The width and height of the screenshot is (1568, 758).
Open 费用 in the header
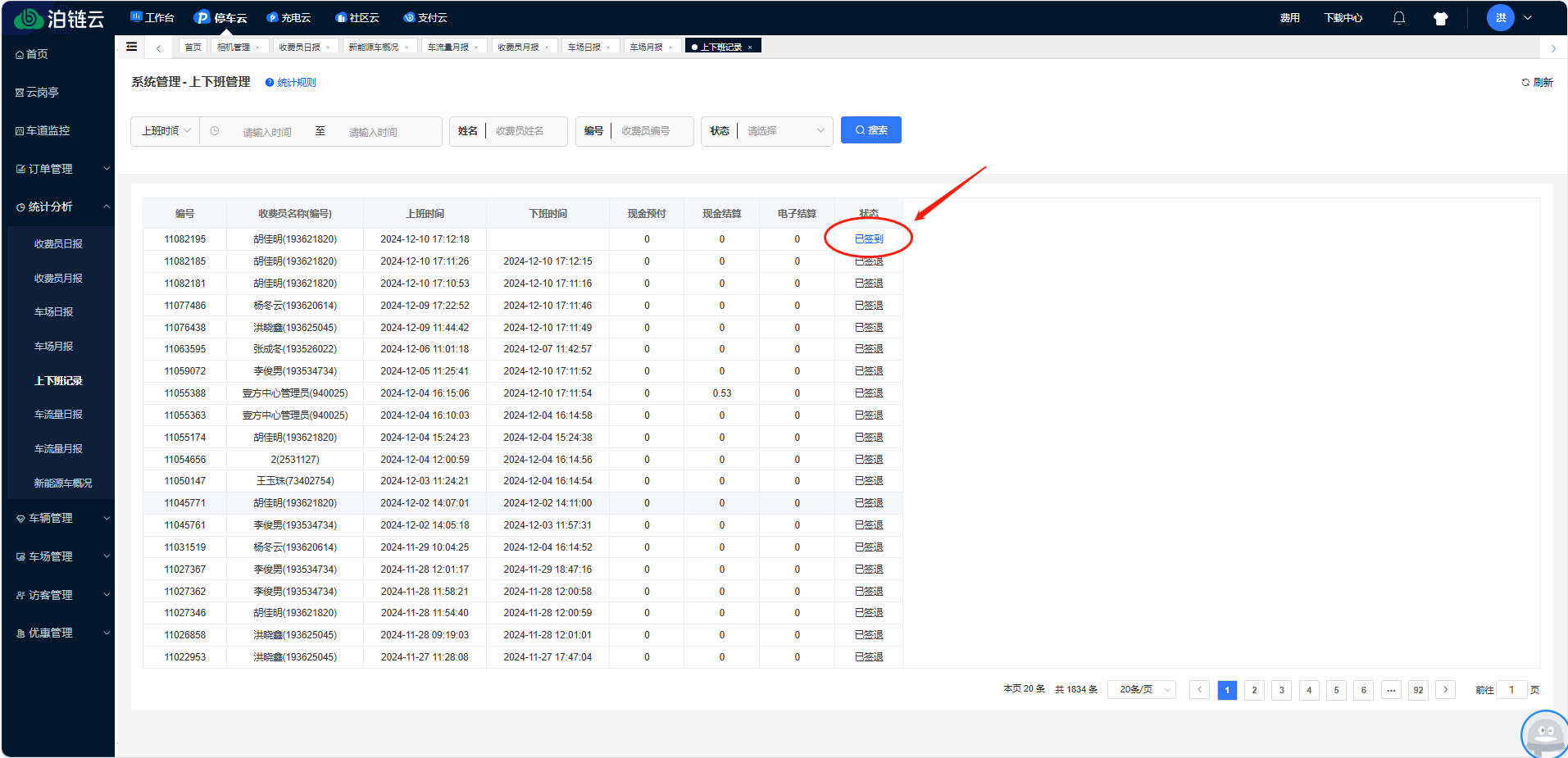pos(1289,17)
